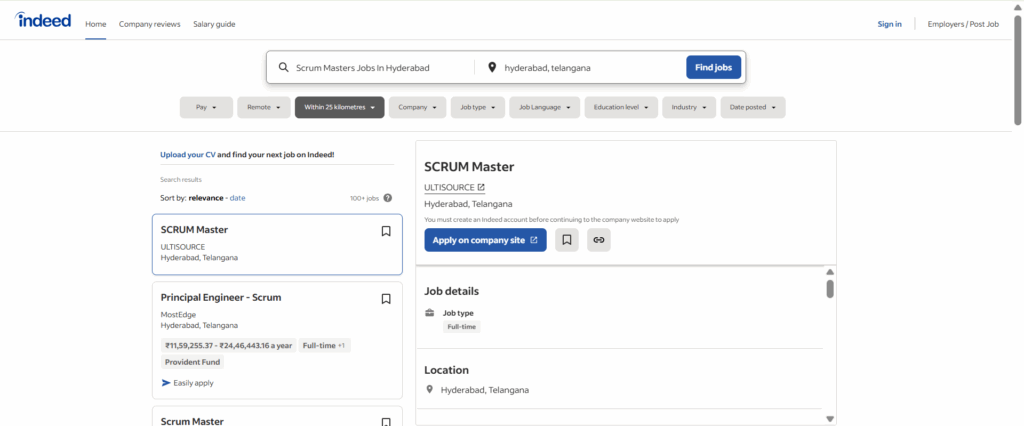
Task: Click the search magnifier icon
Action: click(283, 67)
